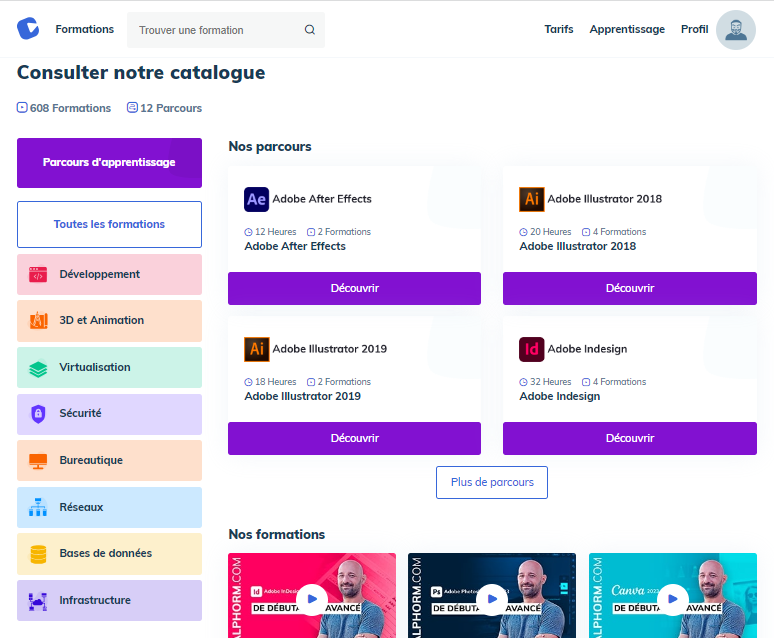Open Adobe Illustrator 2019 course title
The width and height of the screenshot is (774, 638).
303,397
